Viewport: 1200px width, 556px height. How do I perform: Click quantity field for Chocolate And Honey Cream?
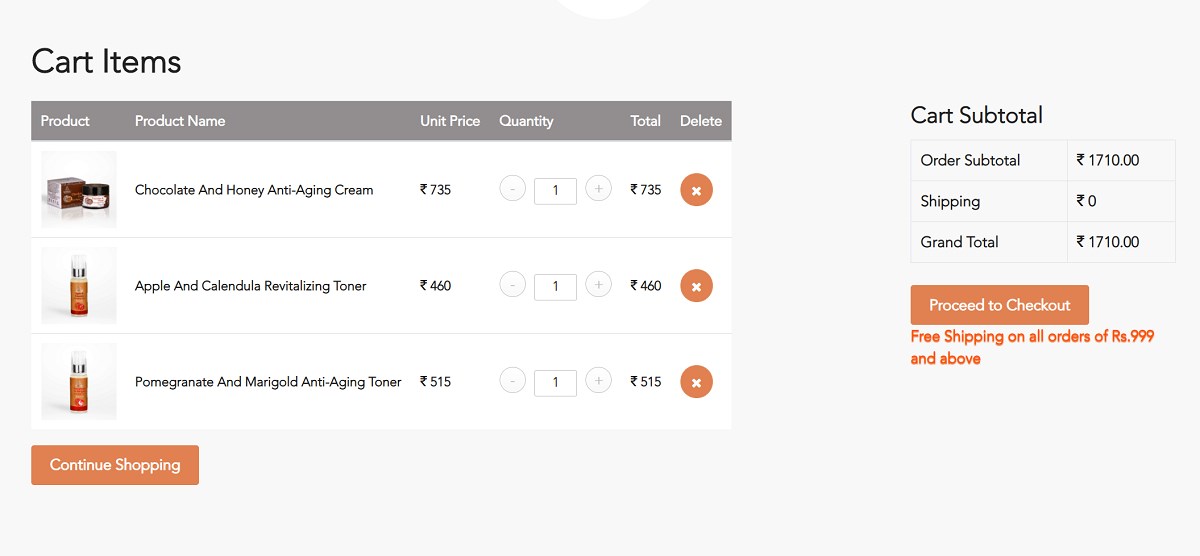555,191
